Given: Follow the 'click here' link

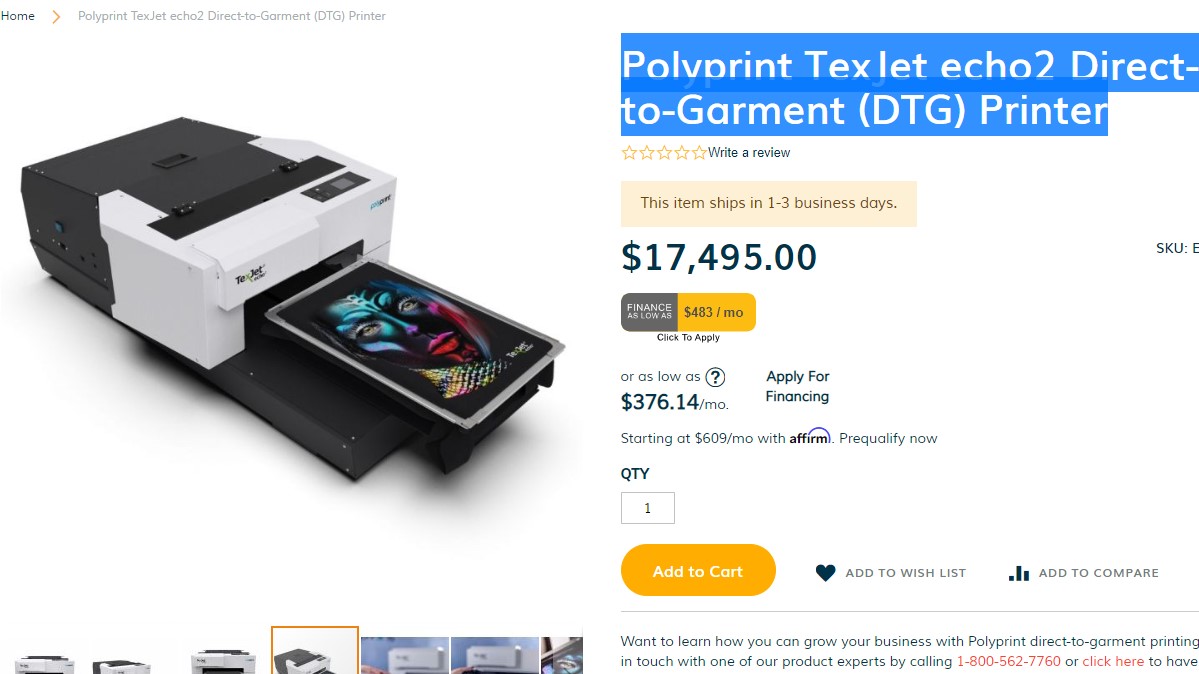Looking at the screenshot, I should click(x=1113, y=661).
